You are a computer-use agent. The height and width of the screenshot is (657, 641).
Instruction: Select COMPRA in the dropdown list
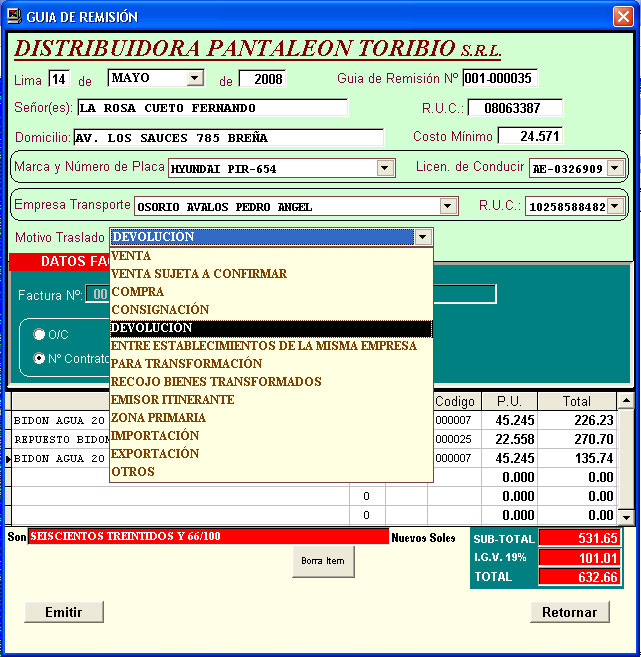click(137, 292)
